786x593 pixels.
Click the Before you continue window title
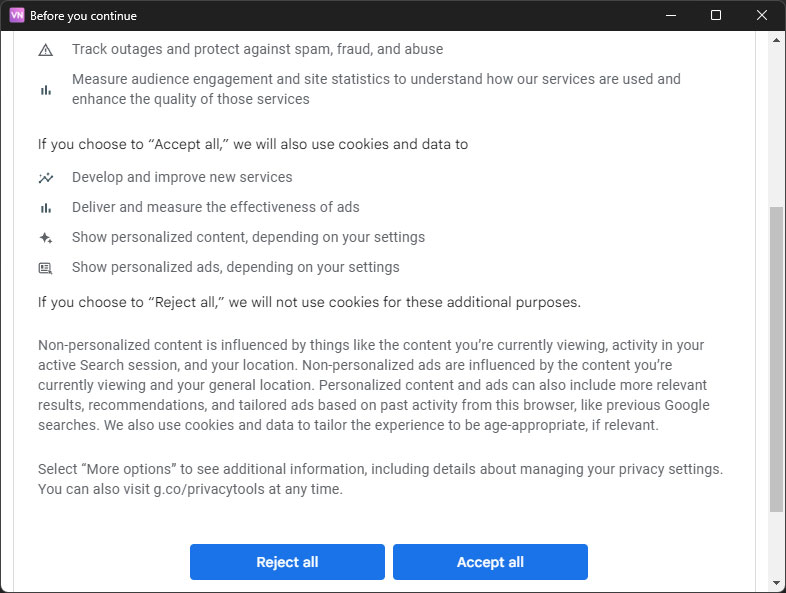(x=84, y=16)
